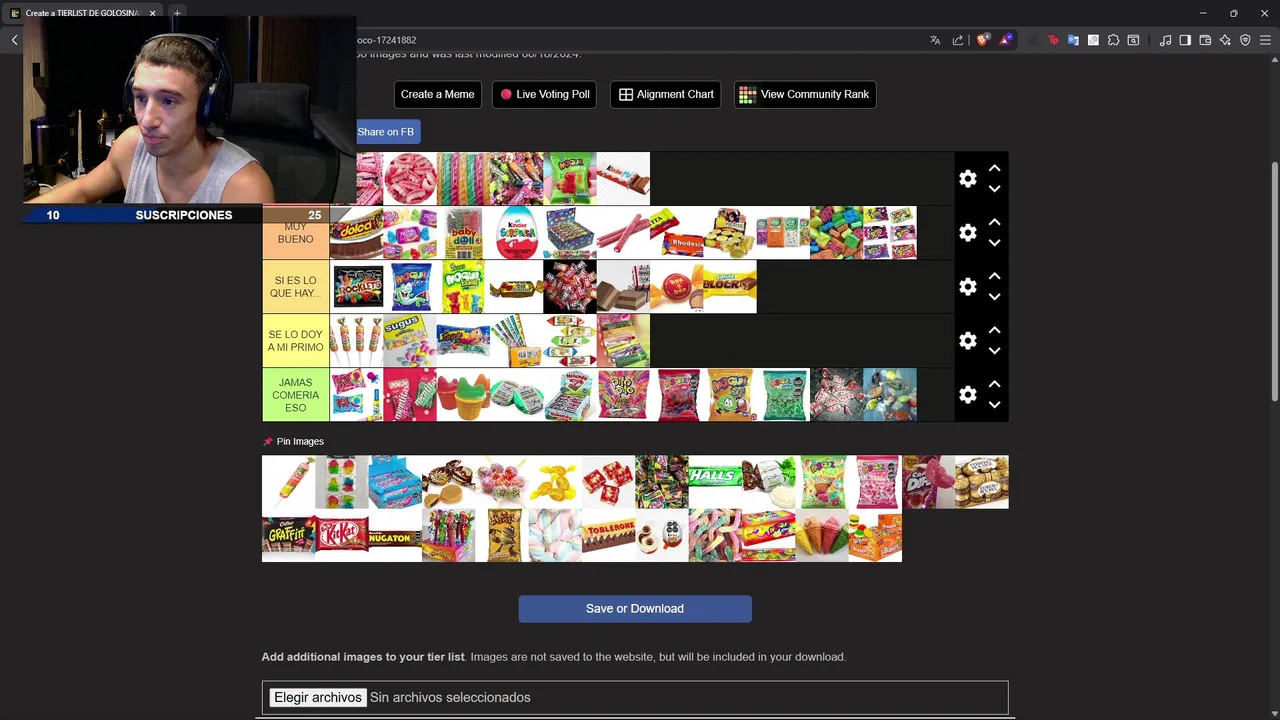
Task: Select the pastel marshmallow twists image
Action: pyautogui.click(x=555, y=535)
